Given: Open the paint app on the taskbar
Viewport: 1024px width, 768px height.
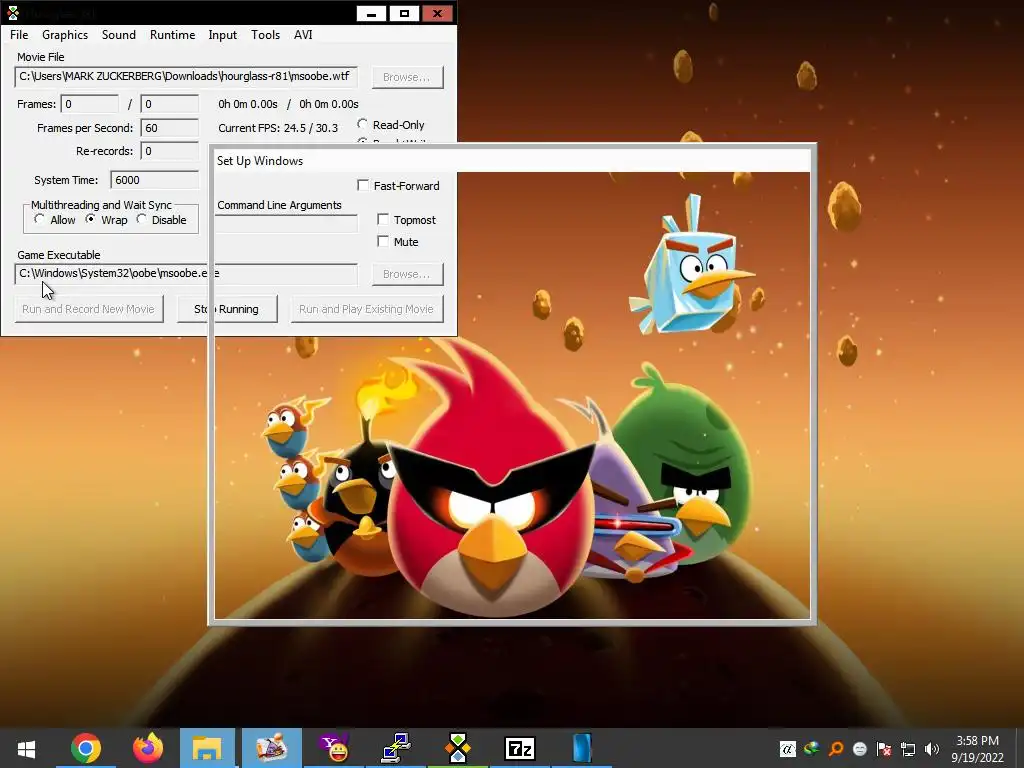Looking at the screenshot, I should point(272,748).
